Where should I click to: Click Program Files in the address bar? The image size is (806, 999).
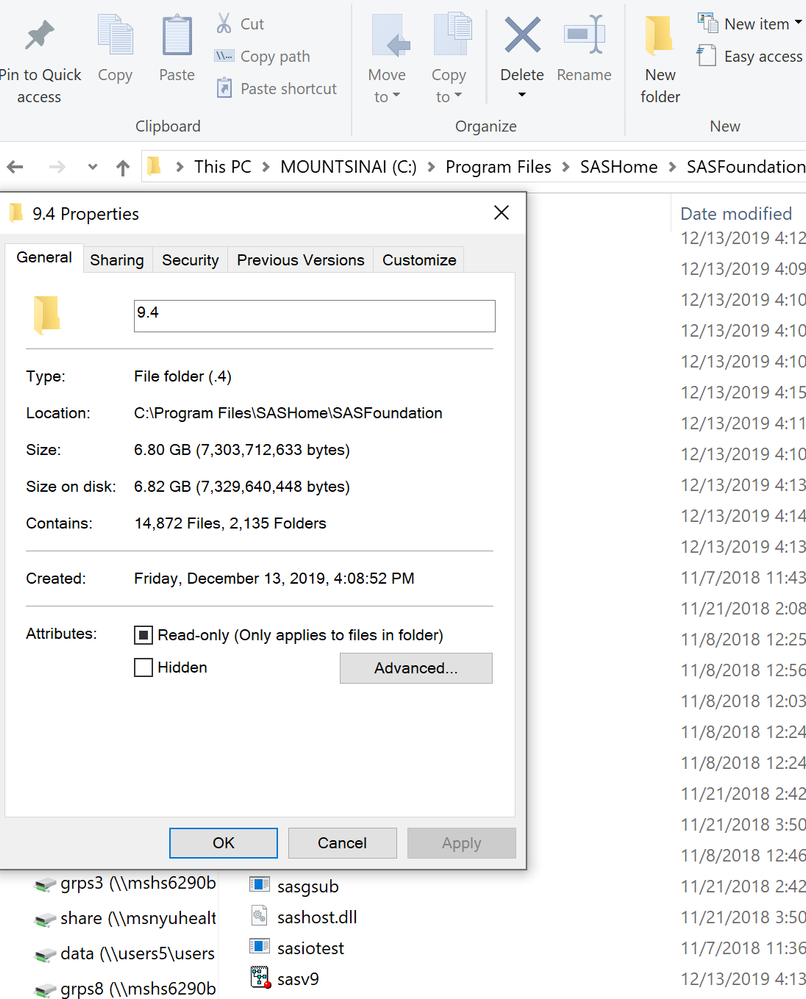click(x=498, y=167)
